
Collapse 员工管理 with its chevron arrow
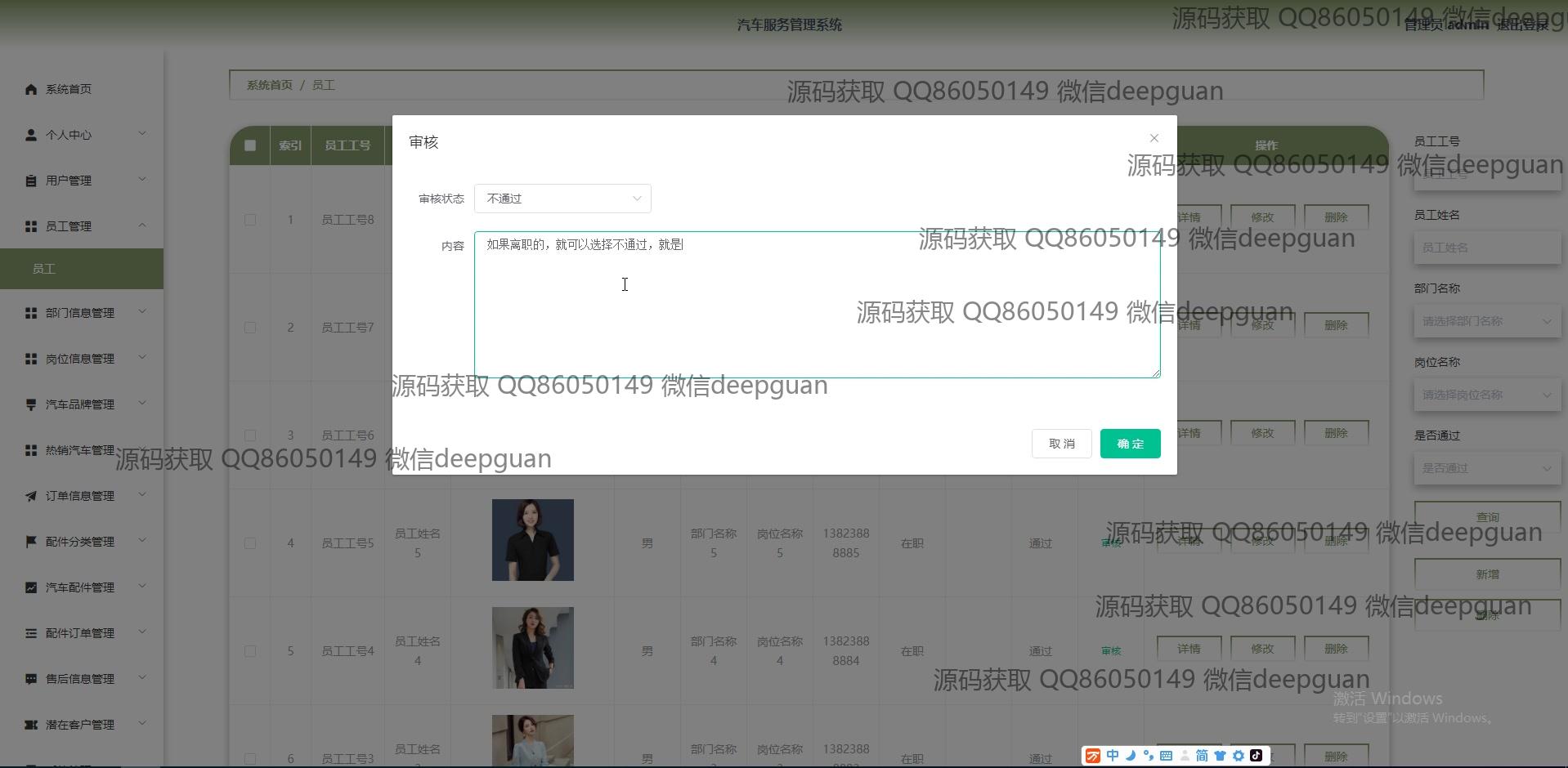point(142,225)
